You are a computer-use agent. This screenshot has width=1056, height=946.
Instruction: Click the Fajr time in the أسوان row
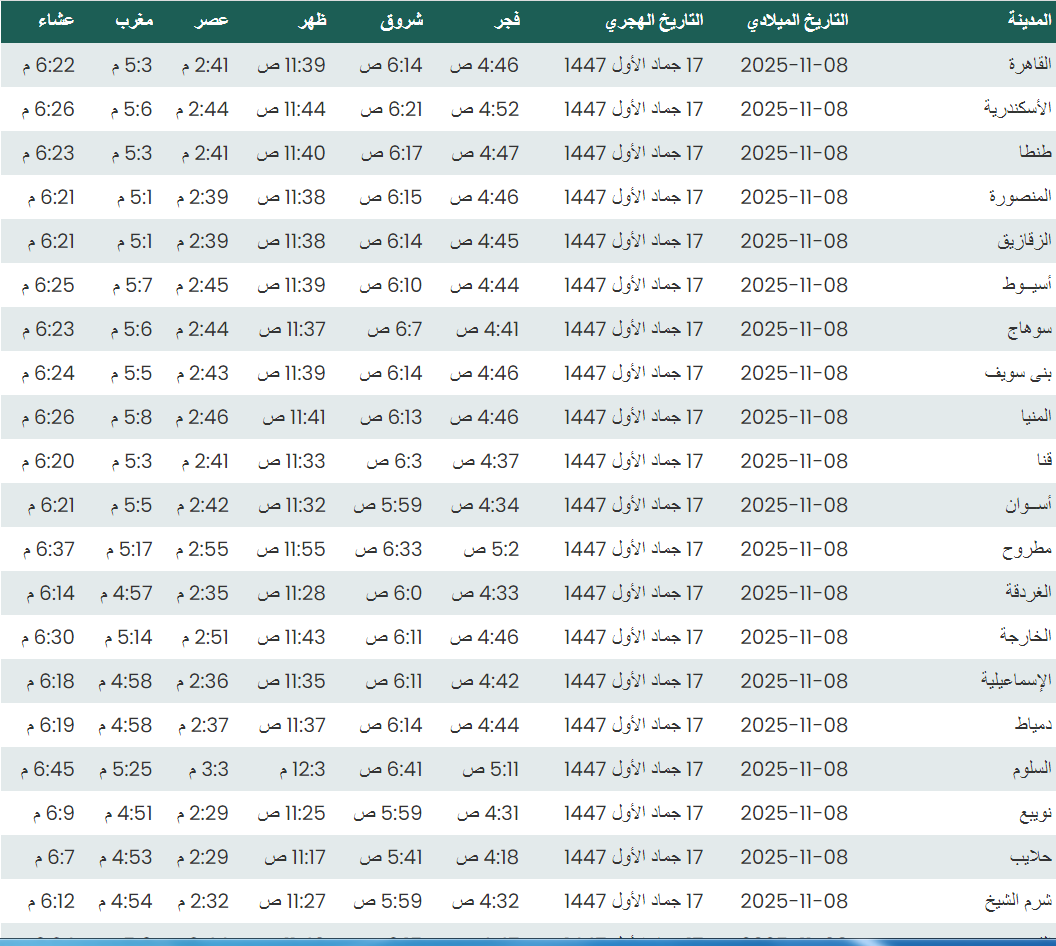pyautogui.click(x=484, y=505)
